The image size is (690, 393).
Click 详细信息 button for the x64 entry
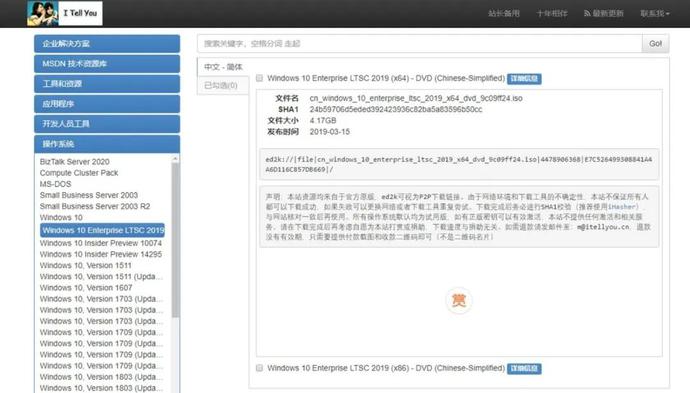(x=524, y=78)
